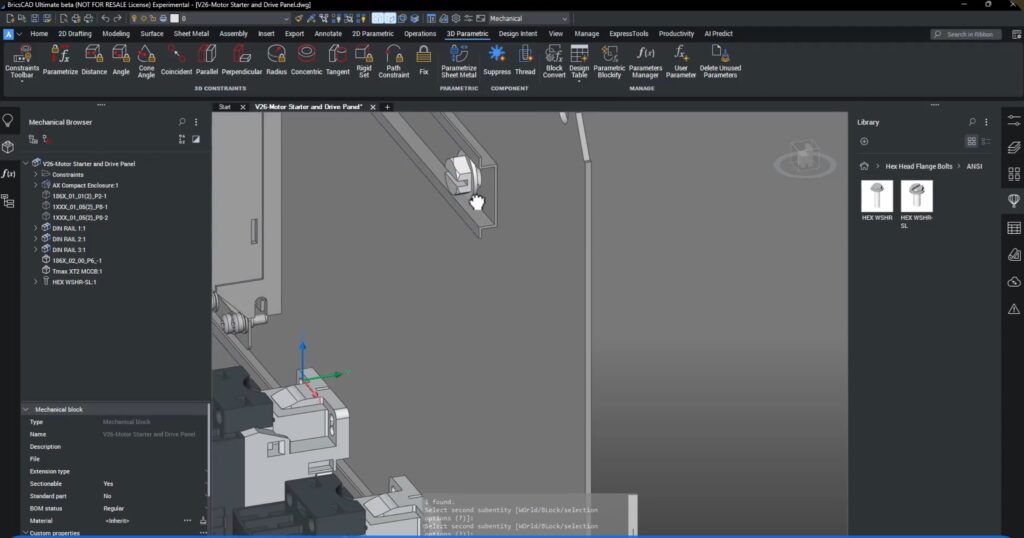Viewport: 1024px width, 538px height.
Task: Apply a Parallel constraint
Action: click(207, 60)
